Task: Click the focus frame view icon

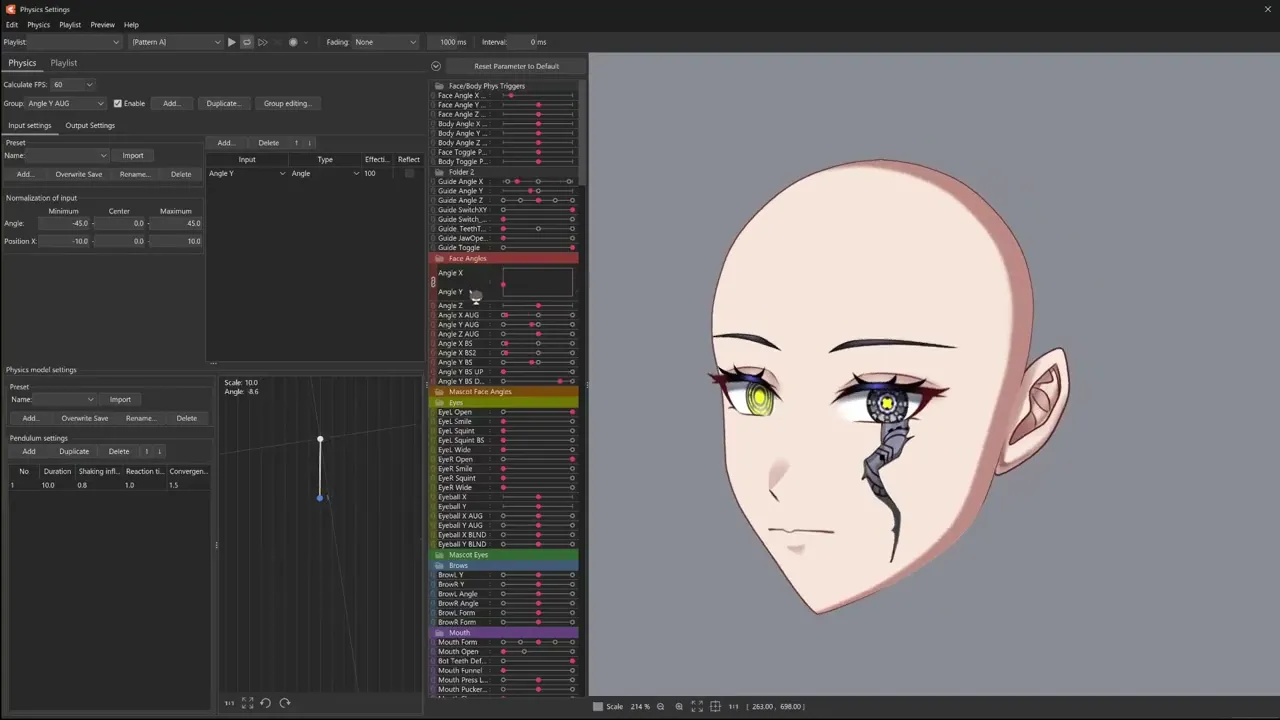Action: [x=715, y=707]
